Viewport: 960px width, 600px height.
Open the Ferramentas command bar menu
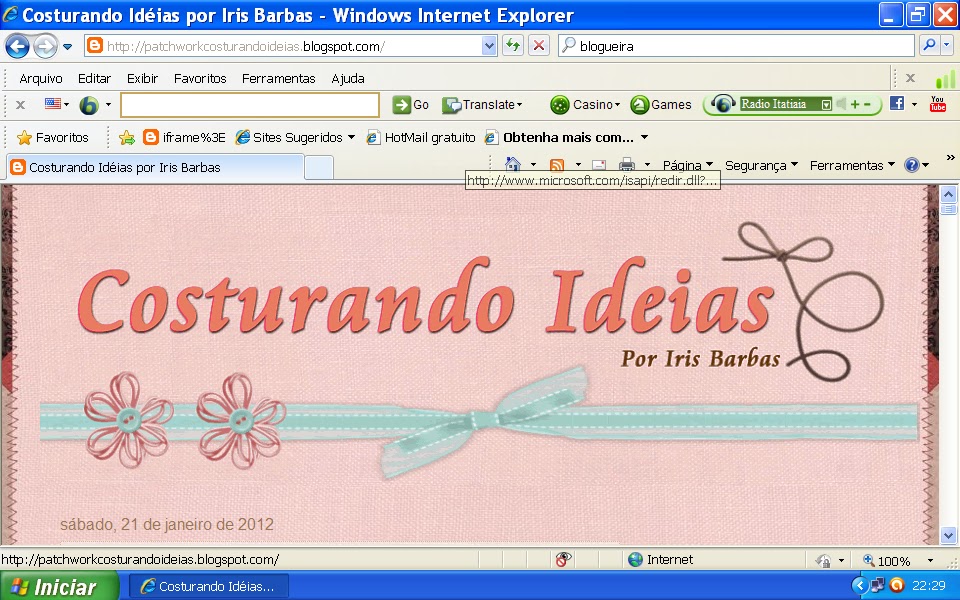pyautogui.click(x=852, y=165)
